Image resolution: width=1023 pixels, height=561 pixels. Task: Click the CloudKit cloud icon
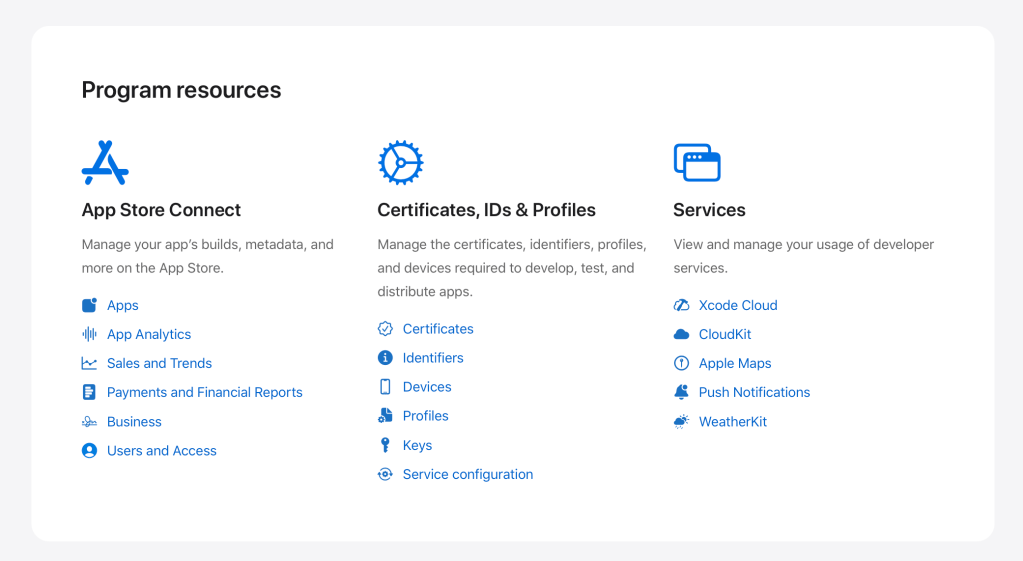point(681,335)
